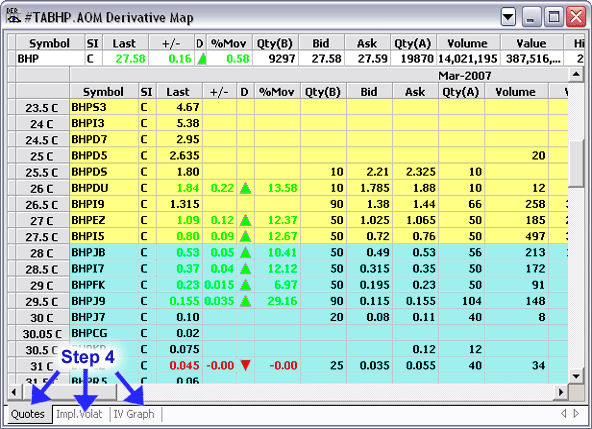
Task: Click the 26 C strike row header
Action: pyautogui.click(x=42, y=188)
